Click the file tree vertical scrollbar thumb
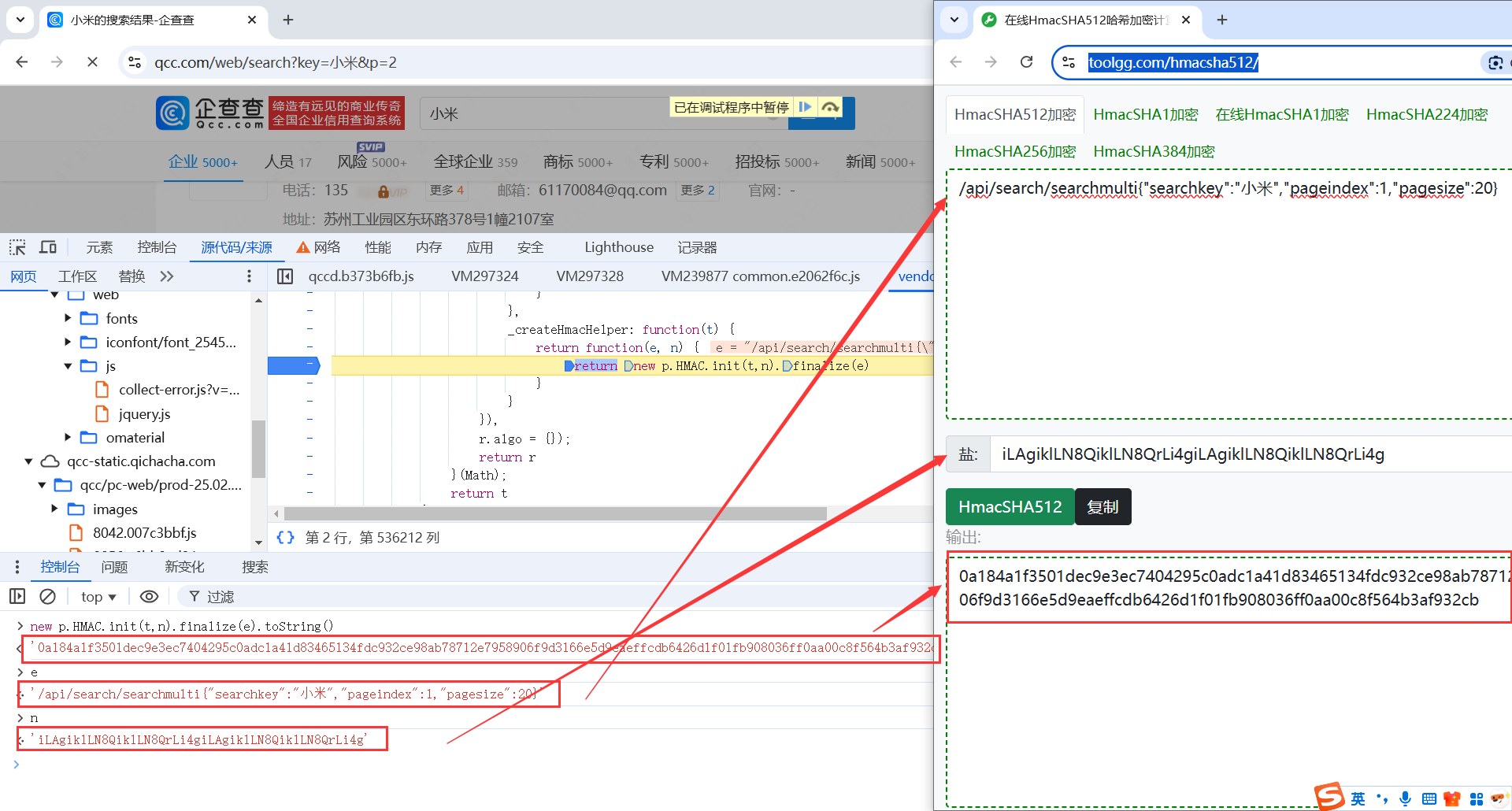1512x811 pixels. tap(258, 449)
